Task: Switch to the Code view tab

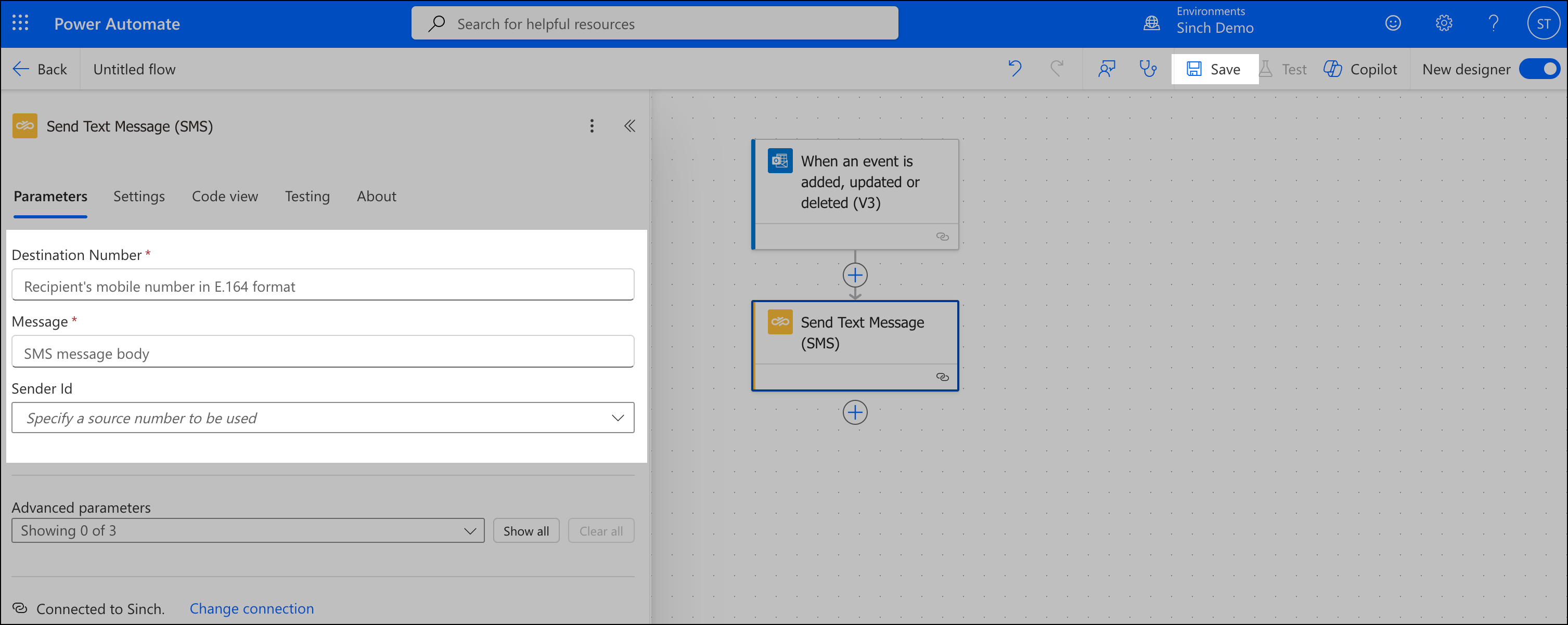Action: click(x=225, y=196)
